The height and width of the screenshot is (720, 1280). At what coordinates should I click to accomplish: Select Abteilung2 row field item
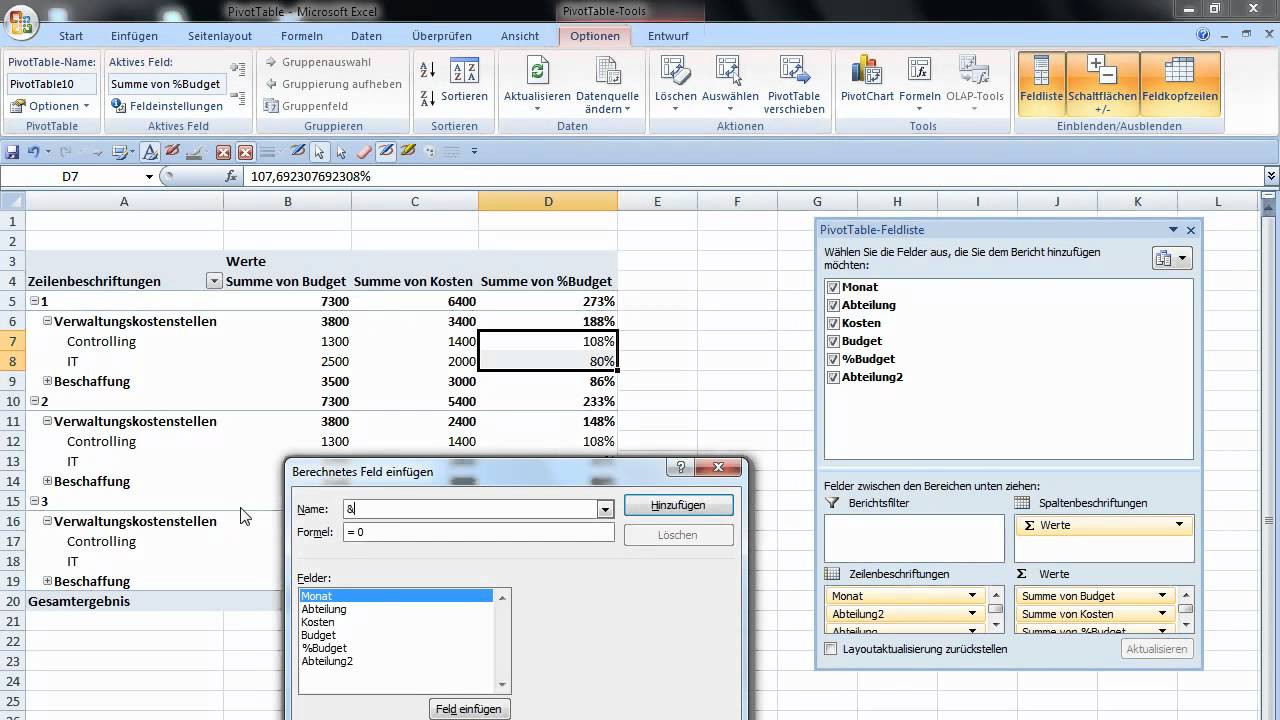click(903, 614)
